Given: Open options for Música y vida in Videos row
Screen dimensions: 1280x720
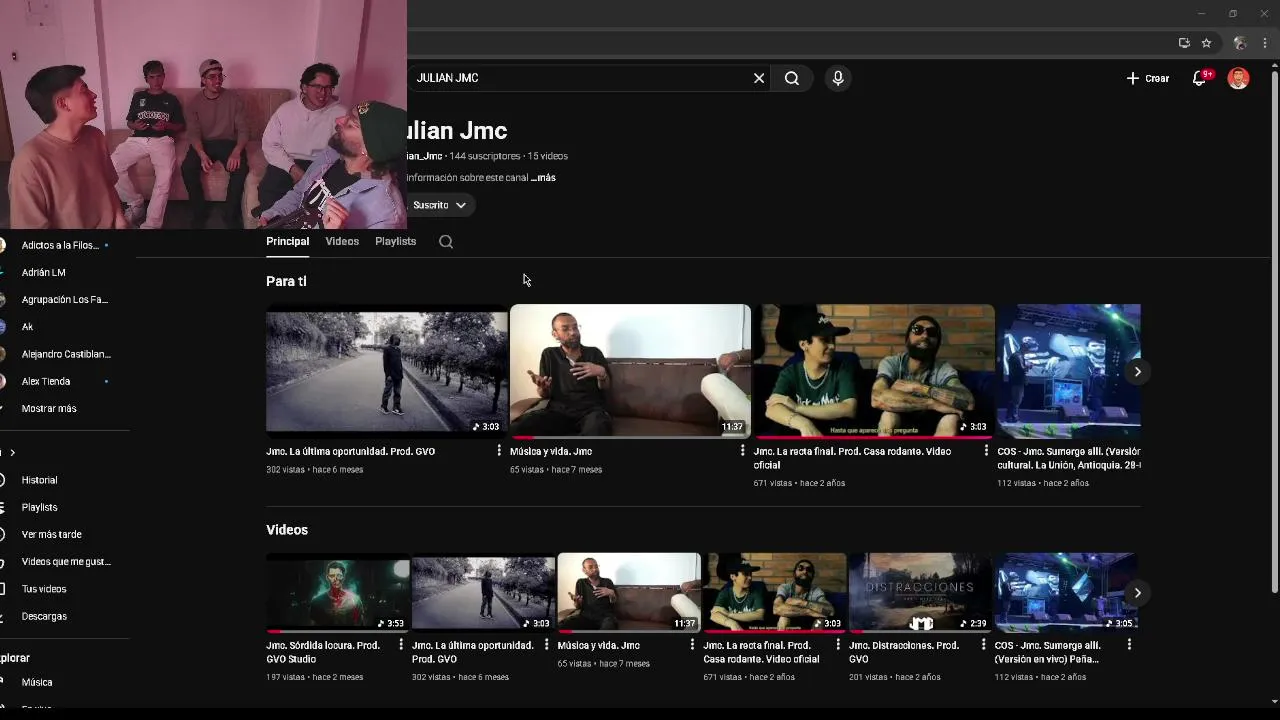Looking at the screenshot, I should (692, 645).
